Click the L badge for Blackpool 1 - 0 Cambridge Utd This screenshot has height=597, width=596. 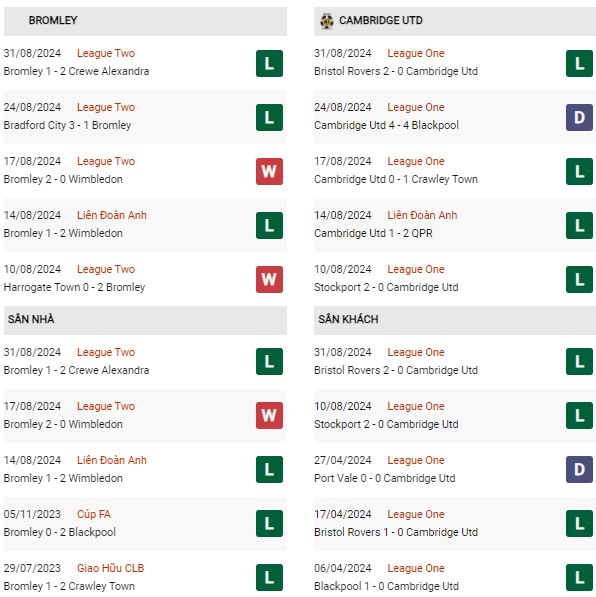[x=579, y=578]
